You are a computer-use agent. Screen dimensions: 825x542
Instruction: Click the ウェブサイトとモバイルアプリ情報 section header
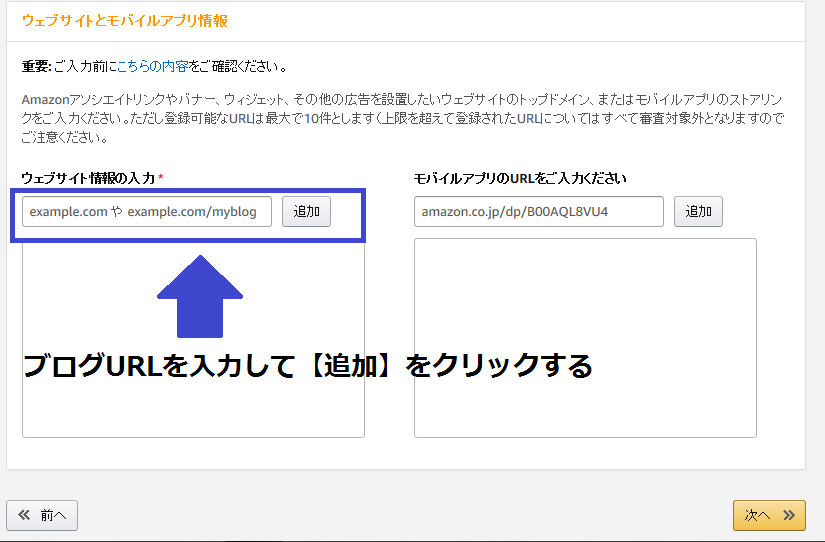[x=125, y=20]
